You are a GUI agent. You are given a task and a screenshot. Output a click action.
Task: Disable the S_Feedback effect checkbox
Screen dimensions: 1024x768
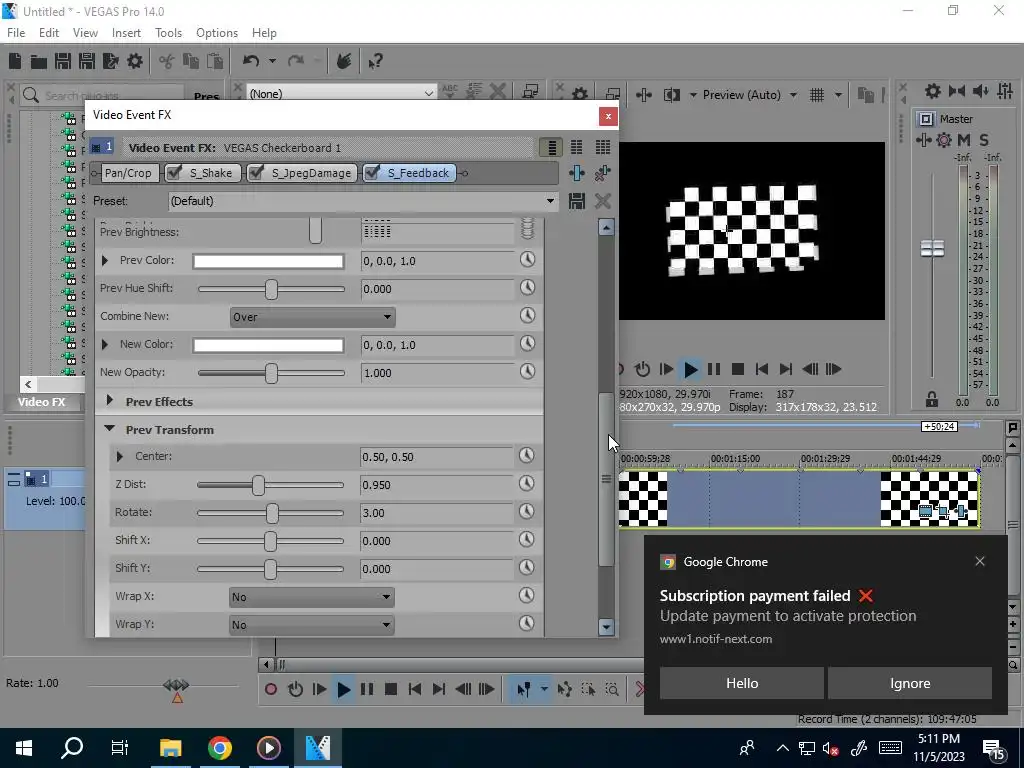click(x=372, y=172)
